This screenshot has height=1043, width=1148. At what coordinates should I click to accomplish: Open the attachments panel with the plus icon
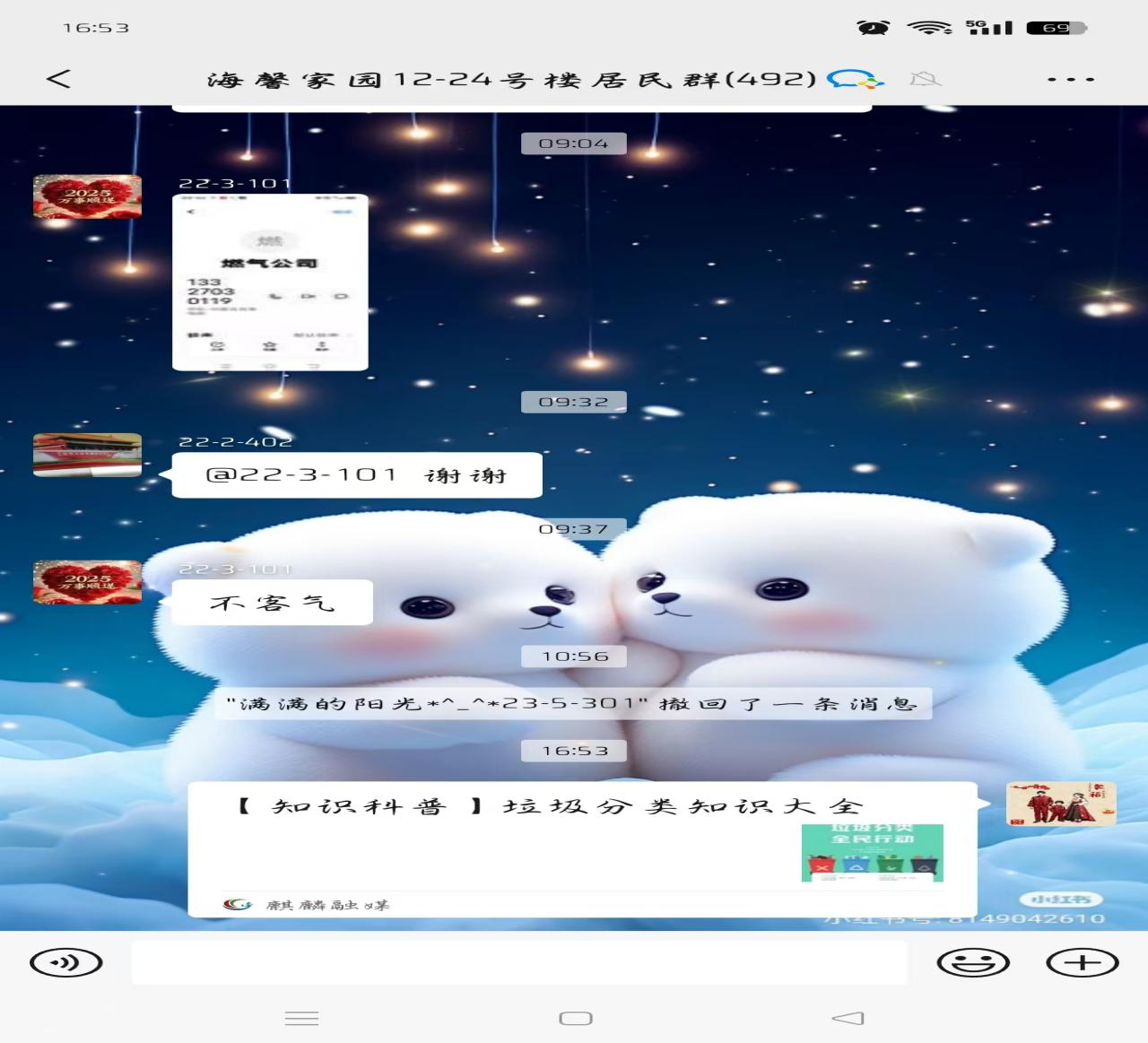click(x=1083, y=963)
